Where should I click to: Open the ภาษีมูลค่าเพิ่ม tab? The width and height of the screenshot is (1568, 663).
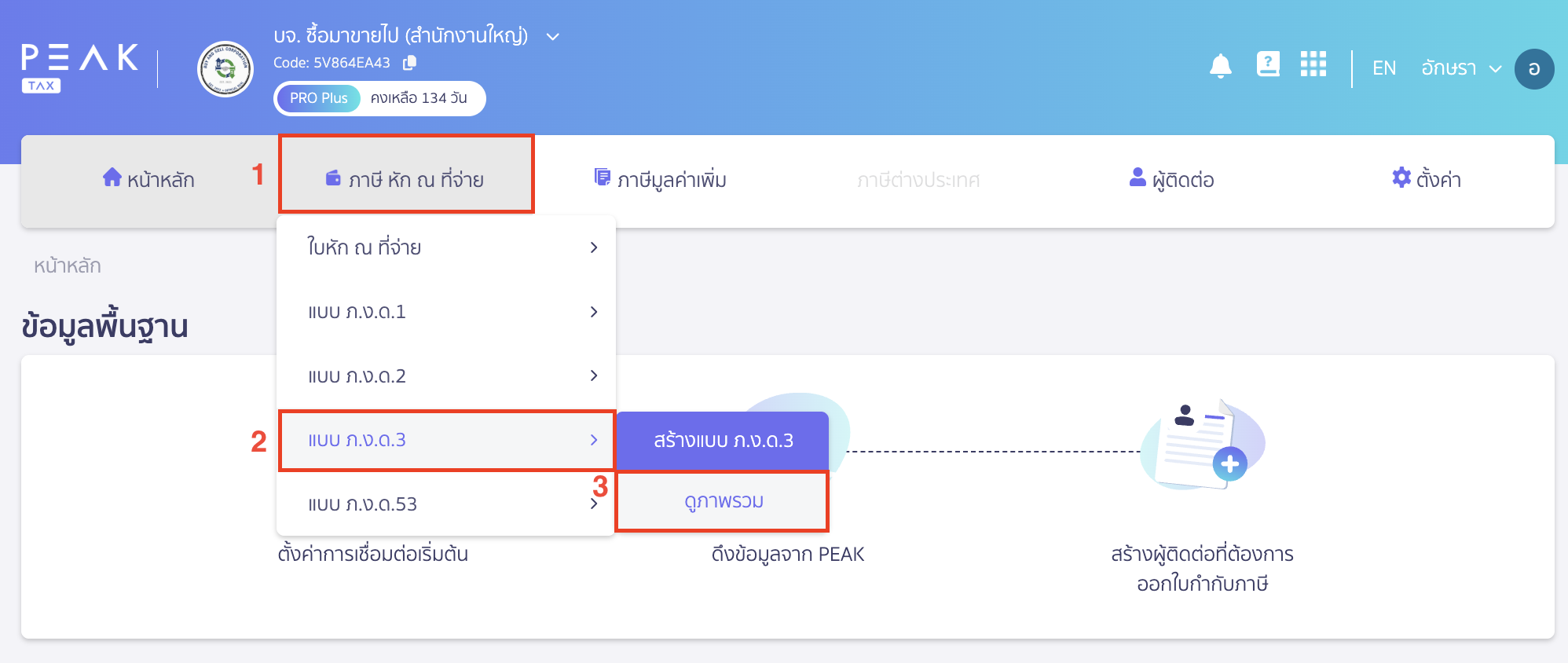point(660,180)
